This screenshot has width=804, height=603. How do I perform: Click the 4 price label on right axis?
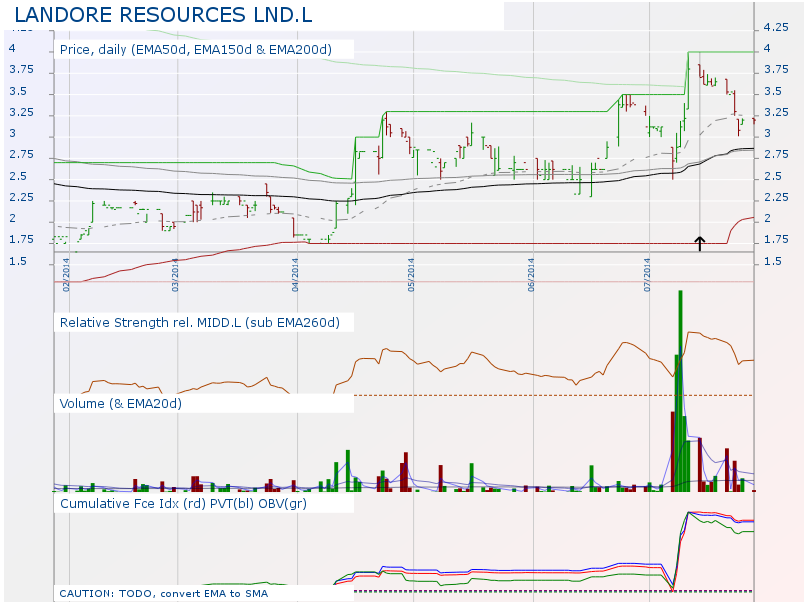[x=767, y=48]
